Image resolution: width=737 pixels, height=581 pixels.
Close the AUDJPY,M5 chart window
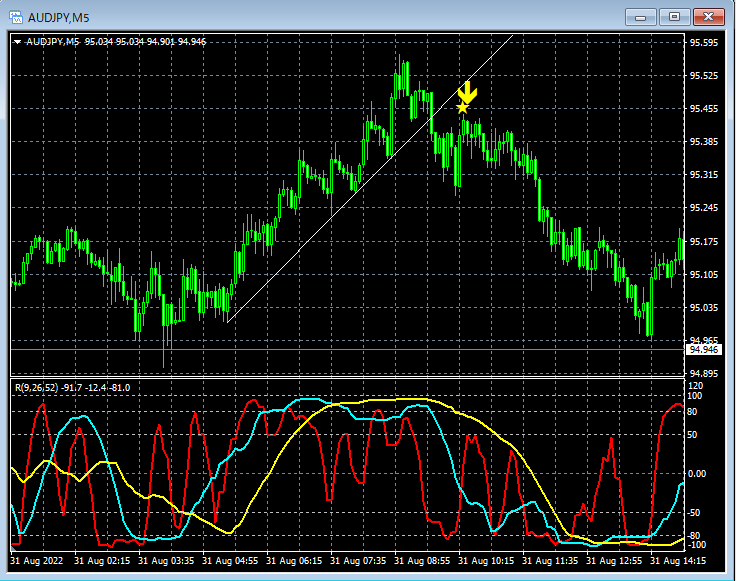(x=709, y=17)
